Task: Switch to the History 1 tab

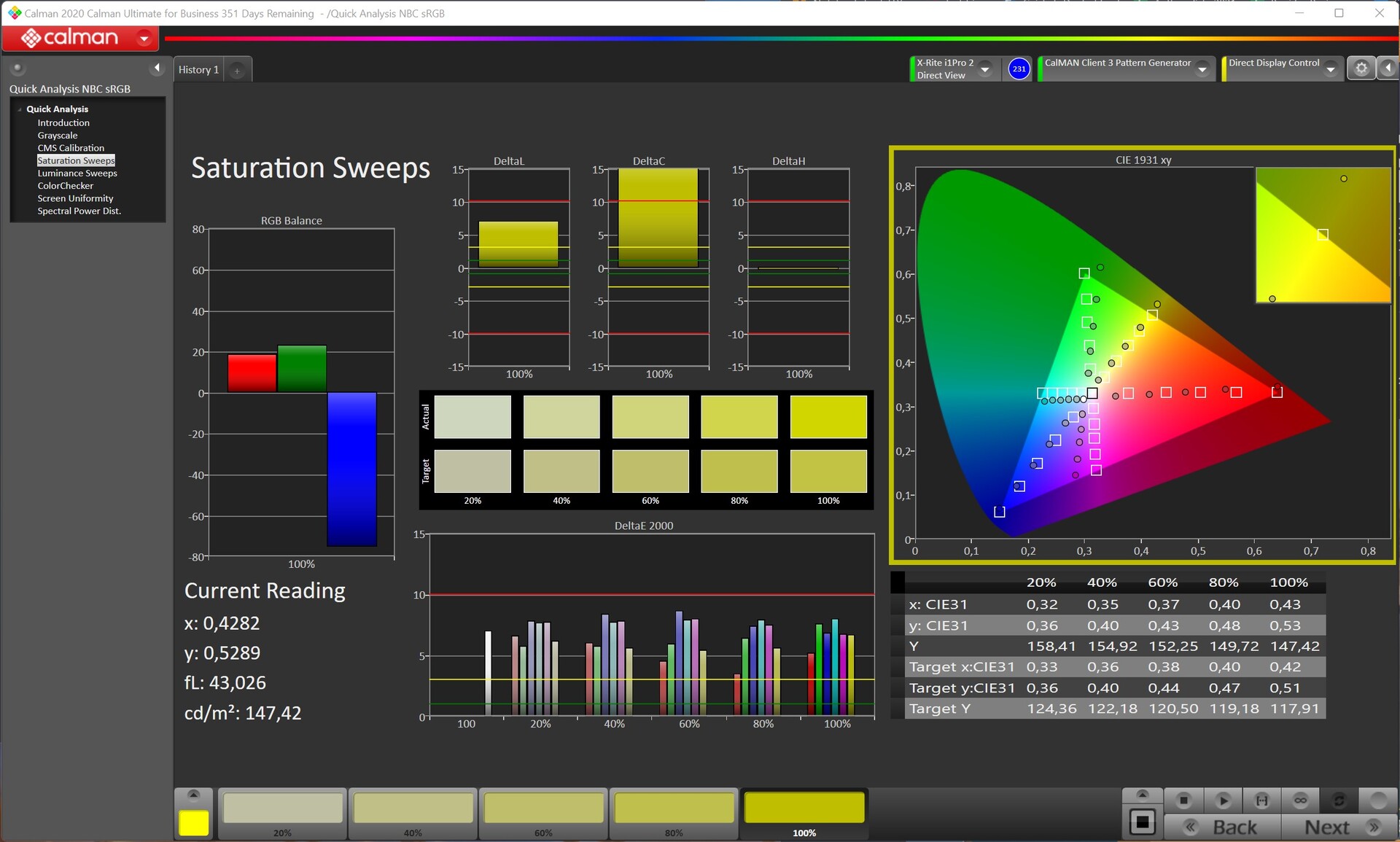Action: [x=198, y=70]
